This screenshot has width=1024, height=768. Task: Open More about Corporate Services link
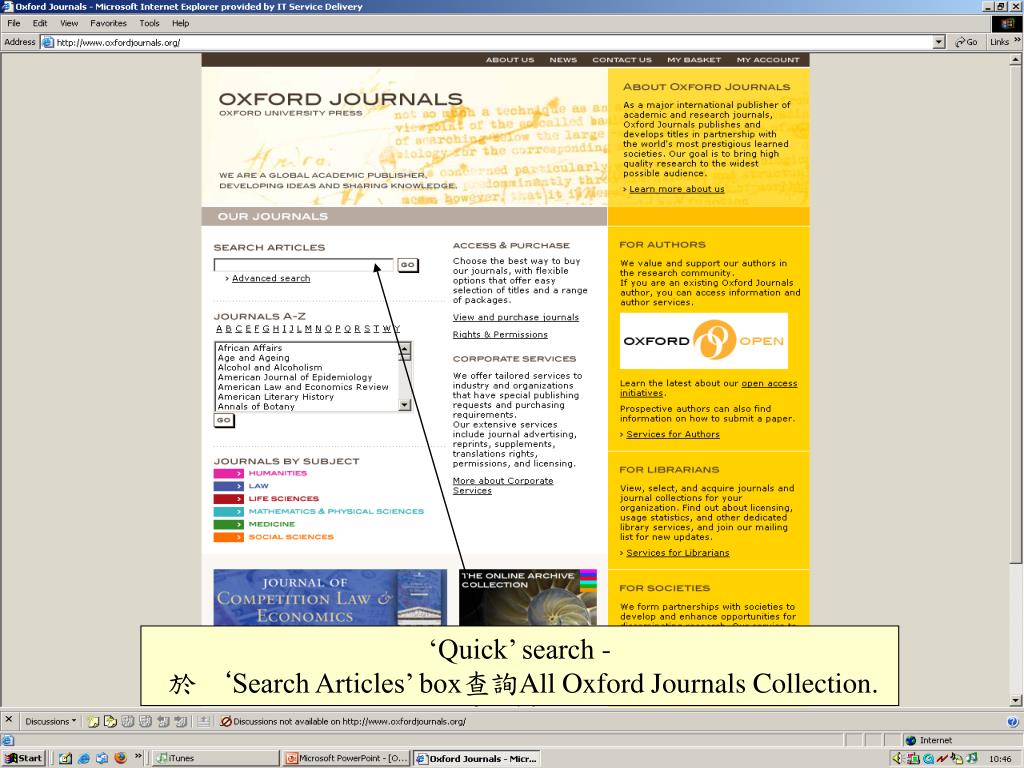click(503, 485)
